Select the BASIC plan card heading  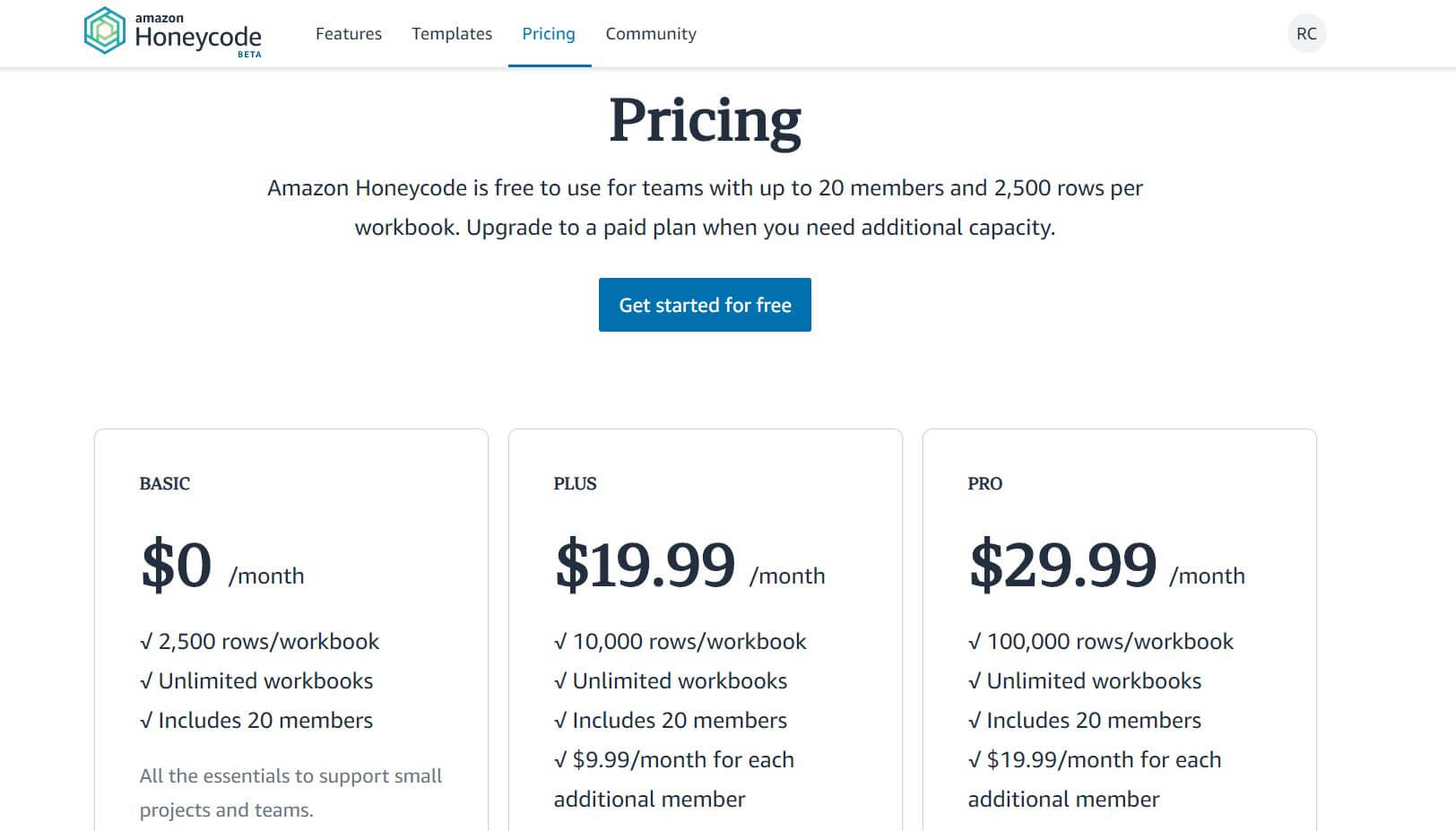pos(165,483)
